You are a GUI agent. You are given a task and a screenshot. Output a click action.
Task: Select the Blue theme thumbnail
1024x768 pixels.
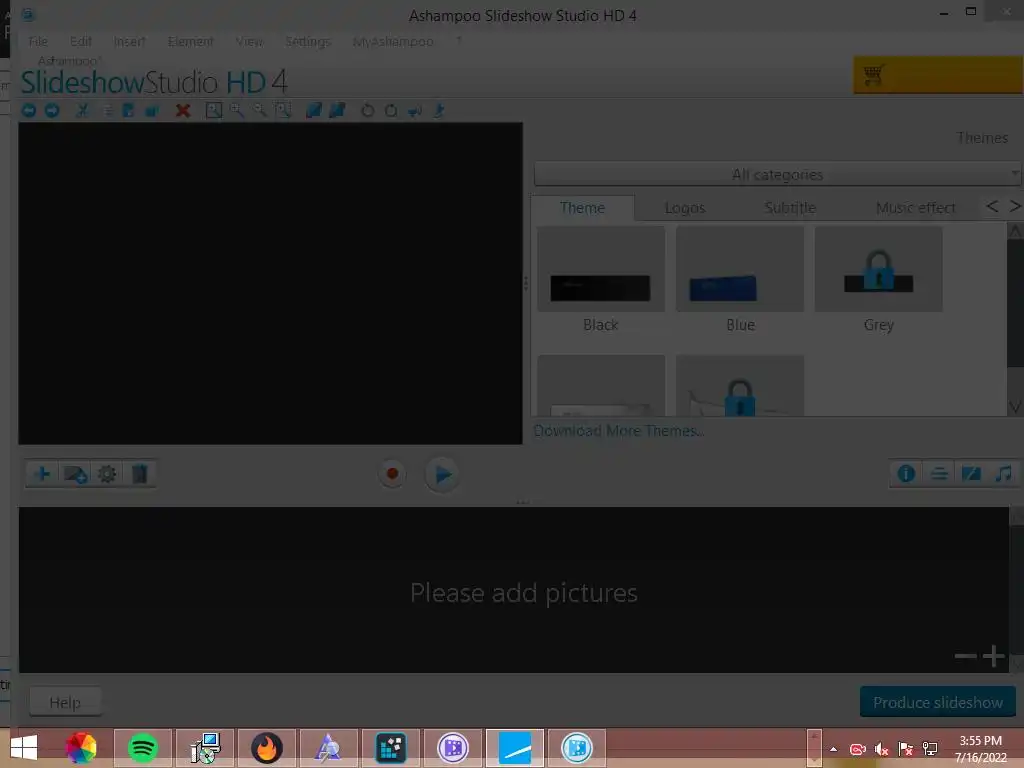point(740,269)
